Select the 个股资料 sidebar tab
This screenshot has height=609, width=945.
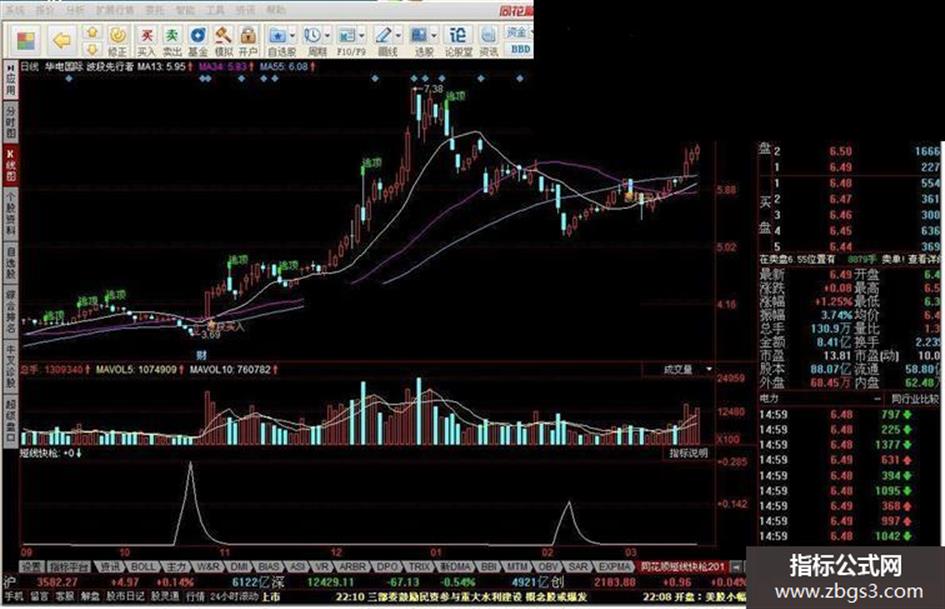(10, 213)
